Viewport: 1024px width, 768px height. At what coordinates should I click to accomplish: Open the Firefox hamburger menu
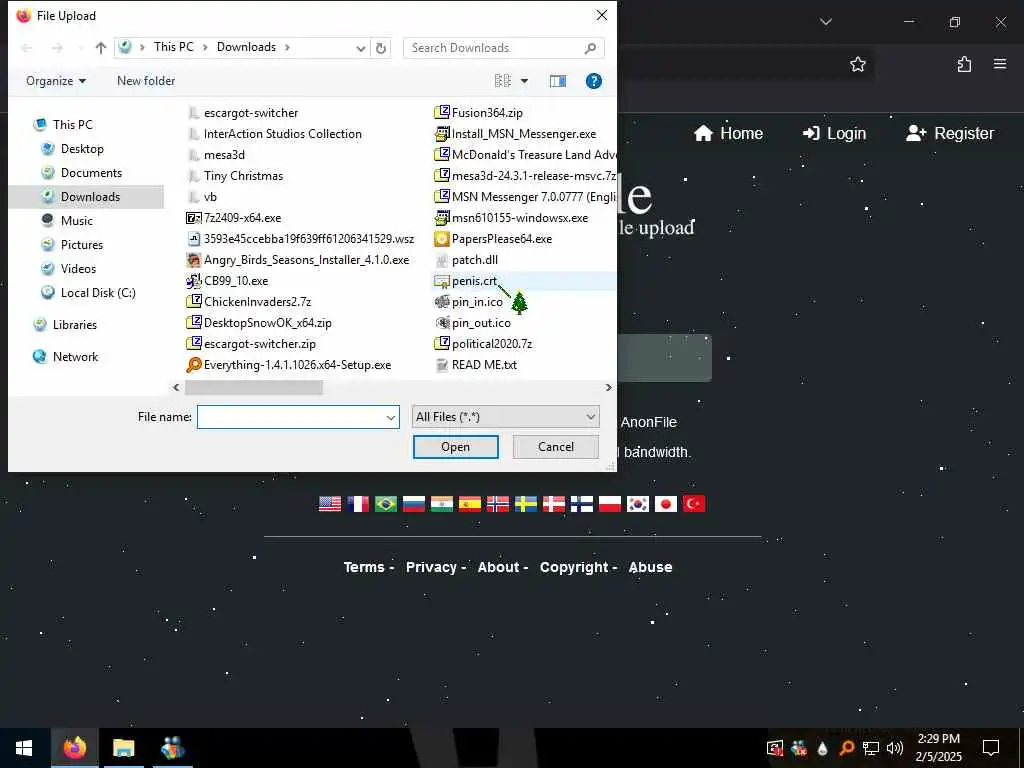(x=1000, y=63)
